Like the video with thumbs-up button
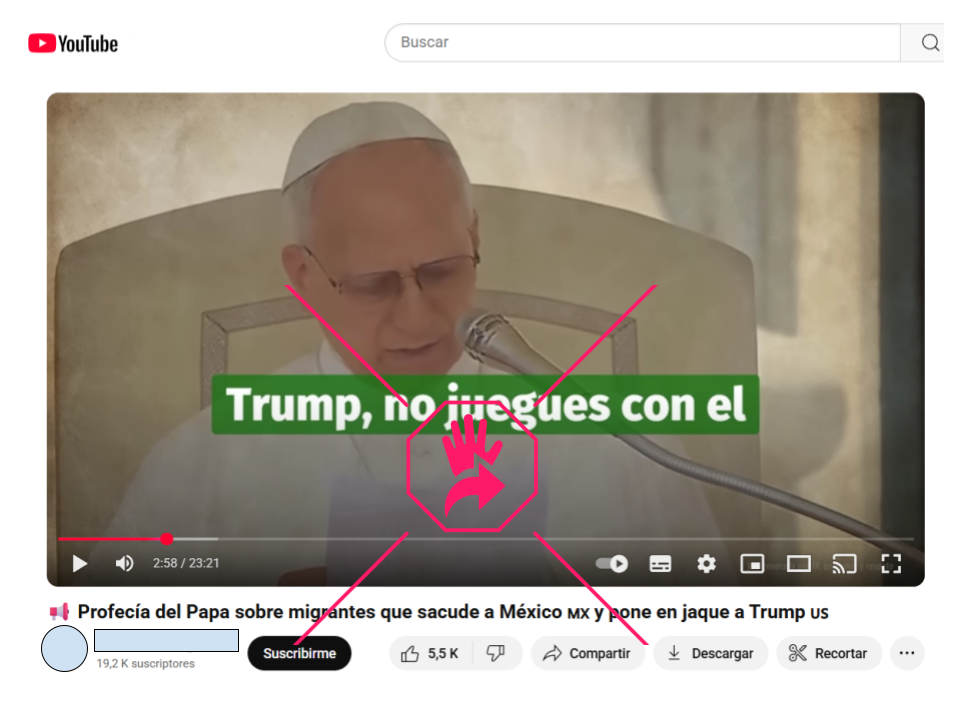 point(429,653)
